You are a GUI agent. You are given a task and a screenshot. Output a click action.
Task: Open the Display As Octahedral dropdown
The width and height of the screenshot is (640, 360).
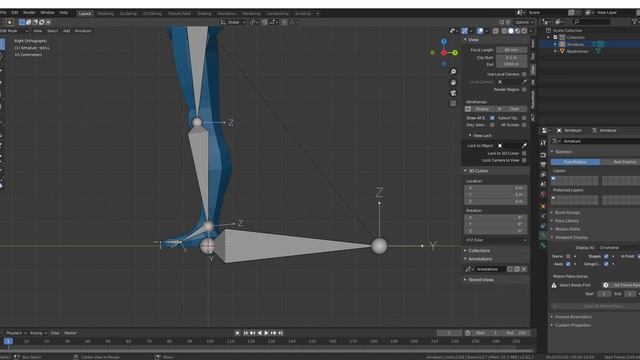[619, 247]
